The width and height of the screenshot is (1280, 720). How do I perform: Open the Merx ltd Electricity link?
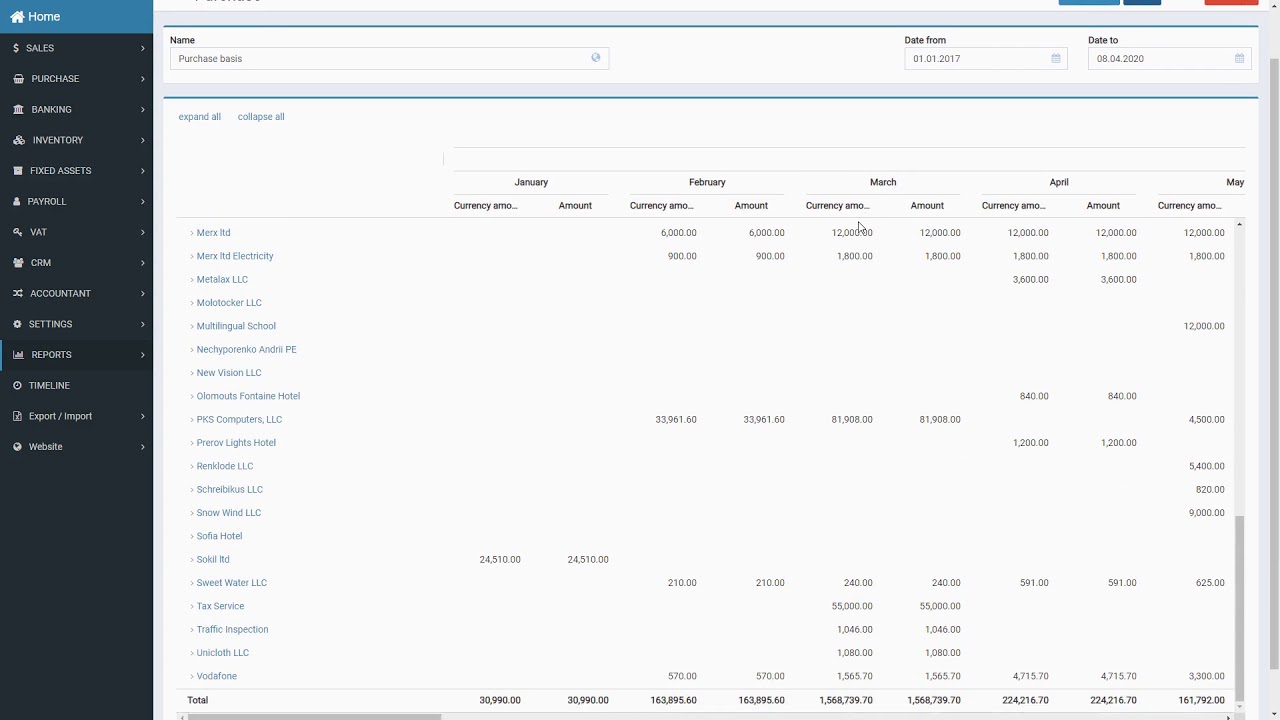tap(235, 256)
